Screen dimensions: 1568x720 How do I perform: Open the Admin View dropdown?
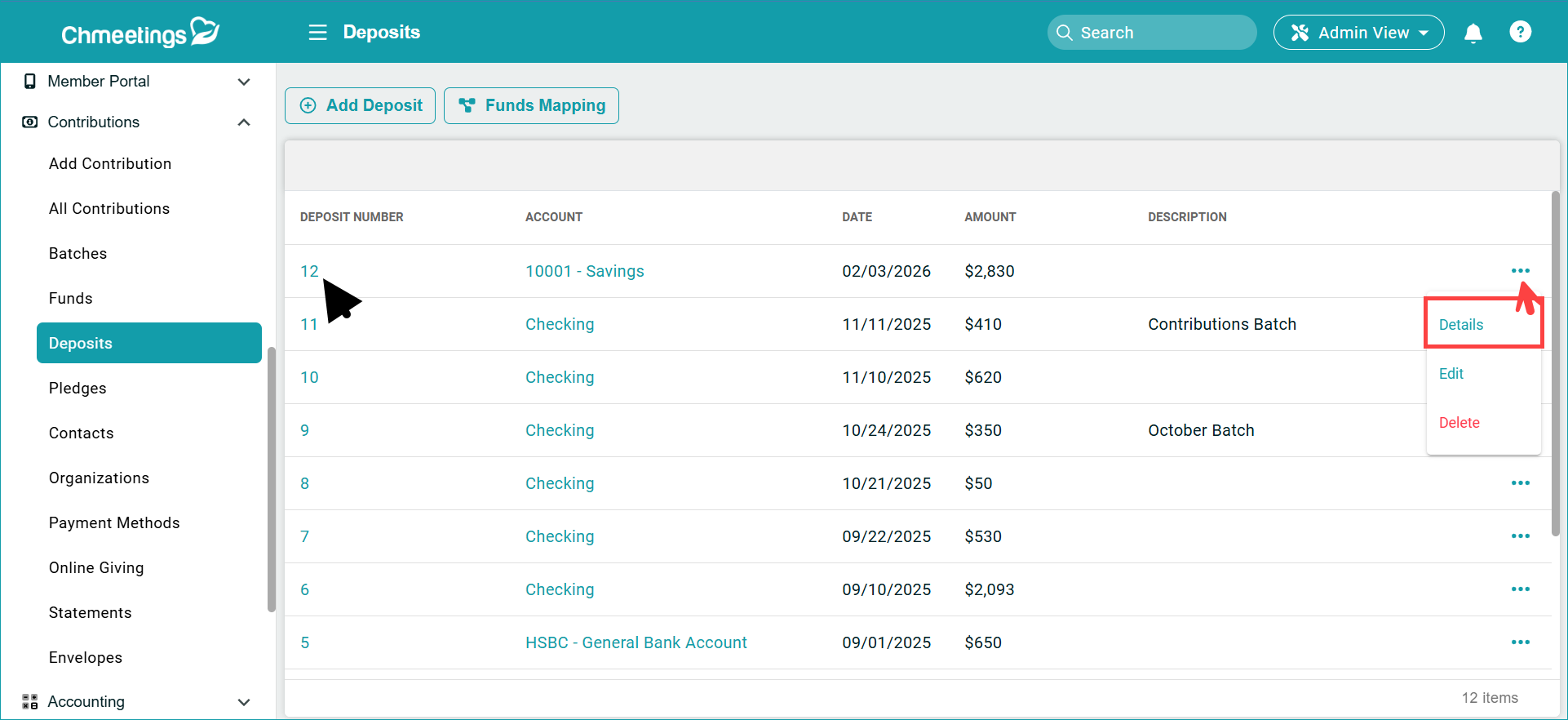[1358, 33]
